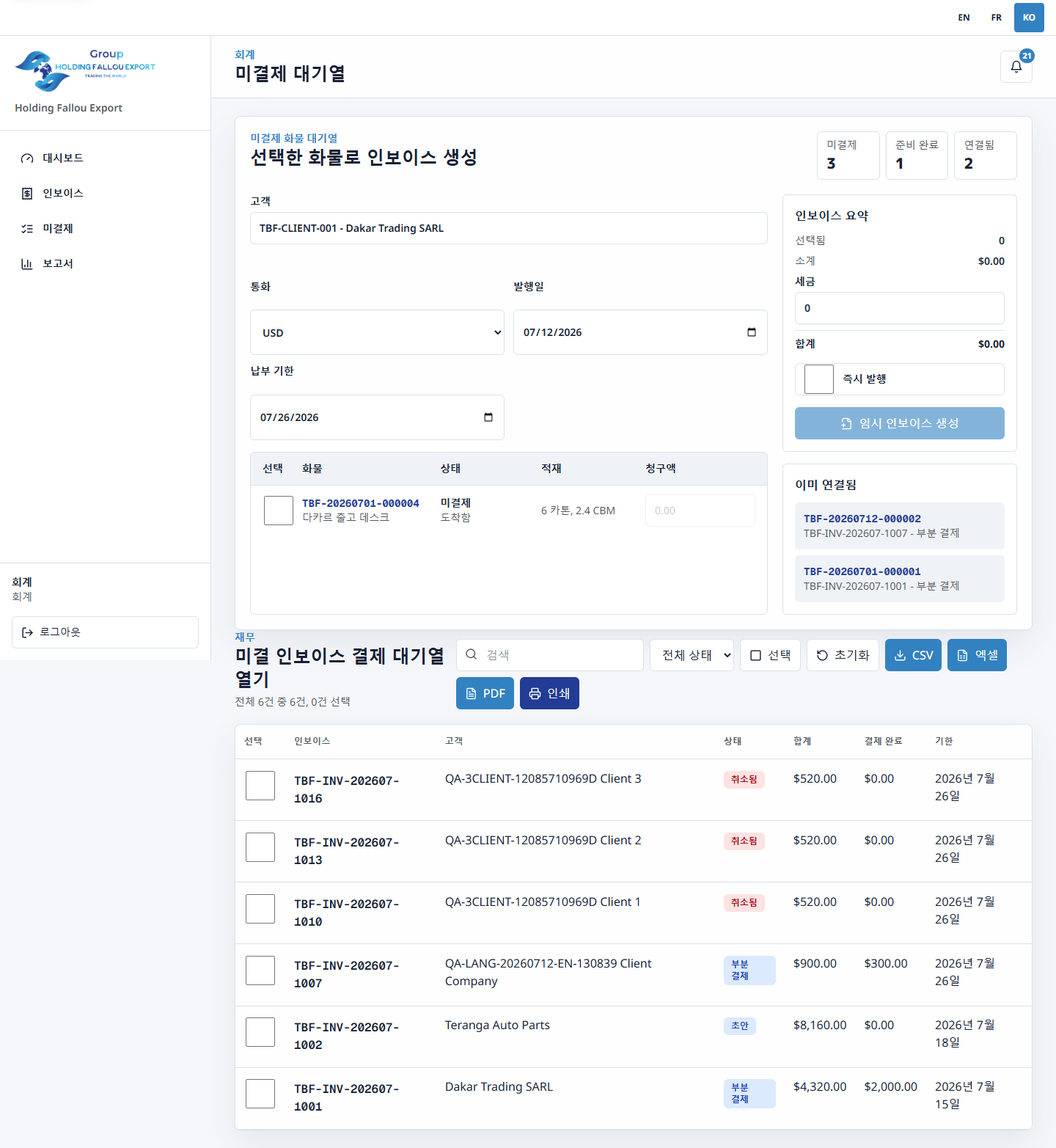Screen dimensions: 1056x1148
Task: Go to 미결제 in the sidebar
Action: pos(106,229)
